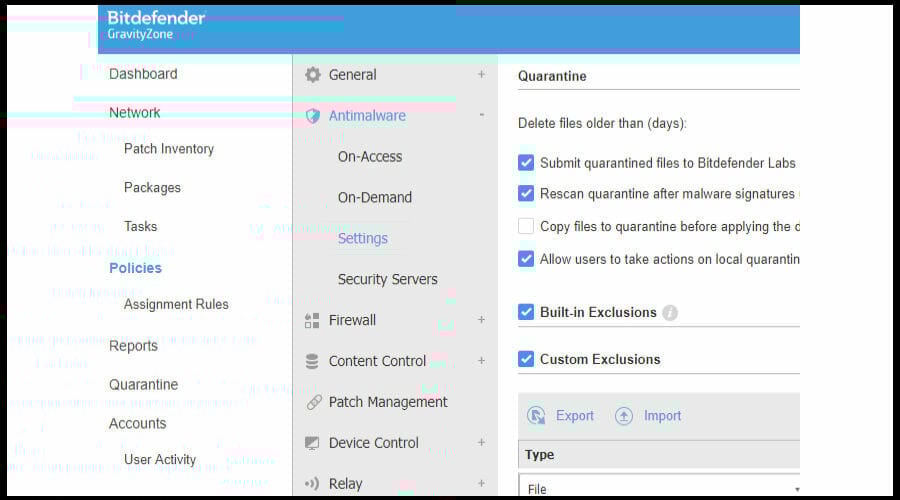This screenshot has width=900, height=500.
Task: Select the General policy section
Action: [352, 75]
